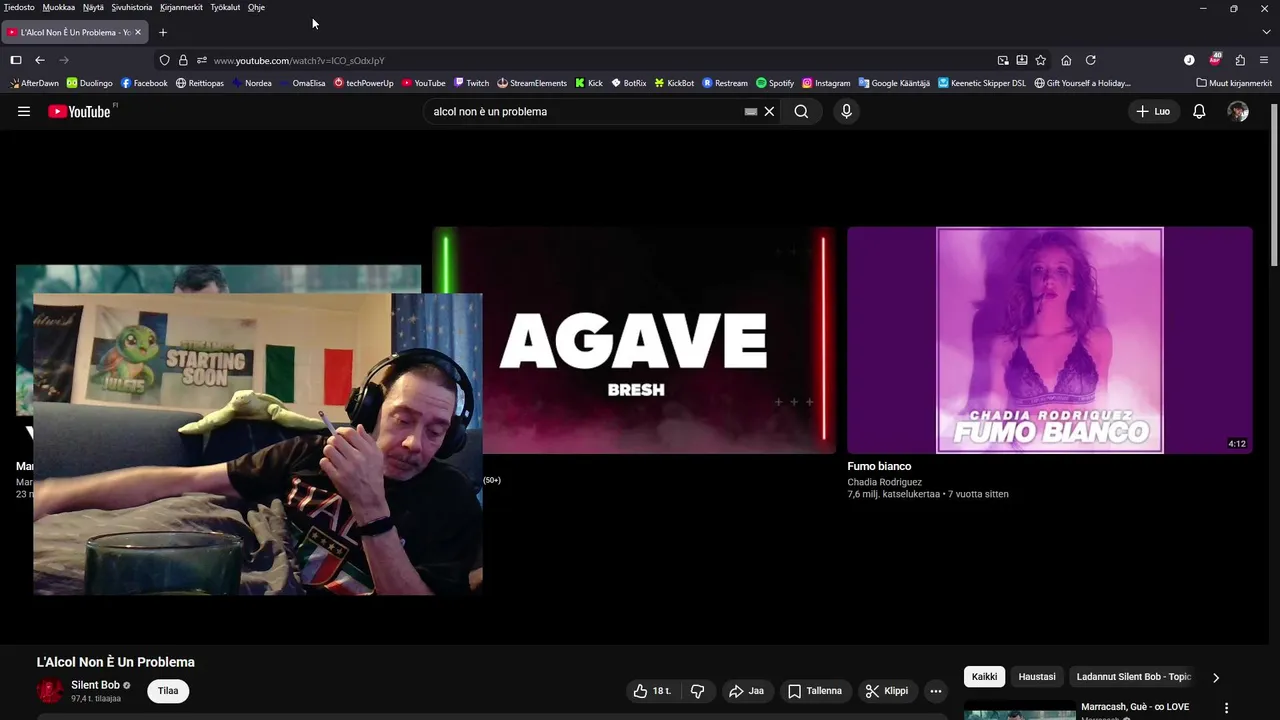
Task: Open the Fumo Bianco video thumbnail
Action: tap(1050, 340)
